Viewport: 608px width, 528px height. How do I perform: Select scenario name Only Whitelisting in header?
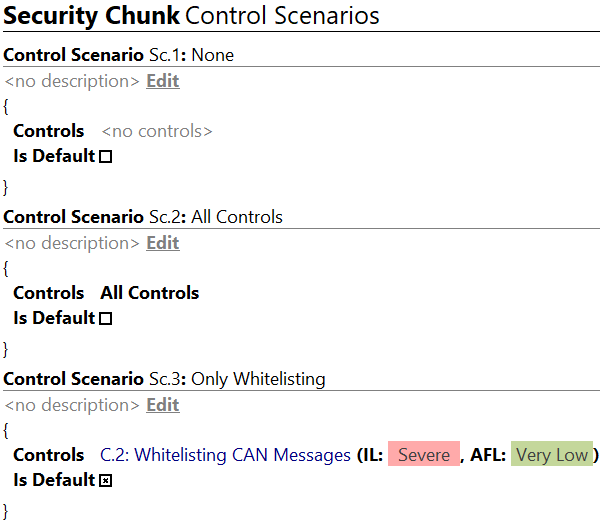click(258, 379)
